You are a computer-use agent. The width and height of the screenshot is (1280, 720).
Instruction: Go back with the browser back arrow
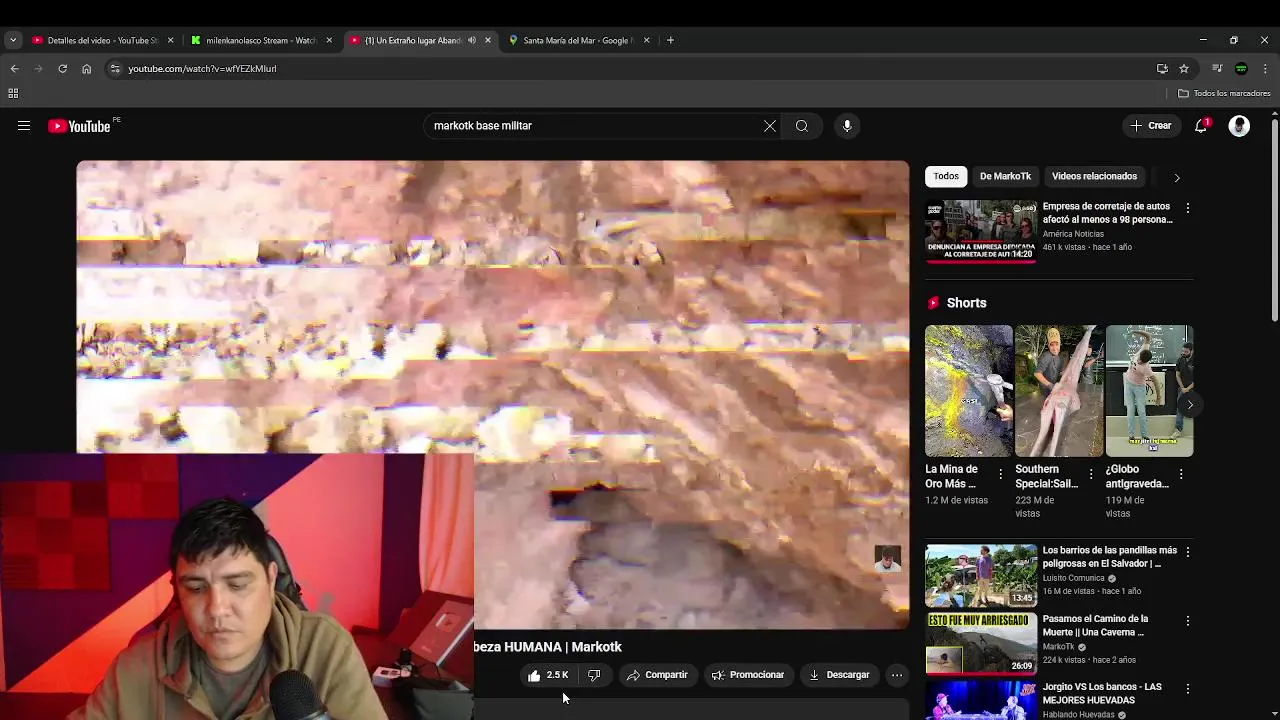pyautogui.click(x=14, y=69)
